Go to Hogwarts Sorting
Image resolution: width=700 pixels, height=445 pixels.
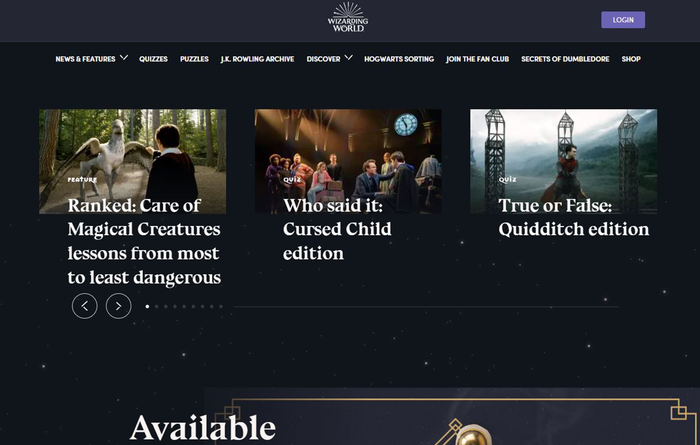point(399,59)
